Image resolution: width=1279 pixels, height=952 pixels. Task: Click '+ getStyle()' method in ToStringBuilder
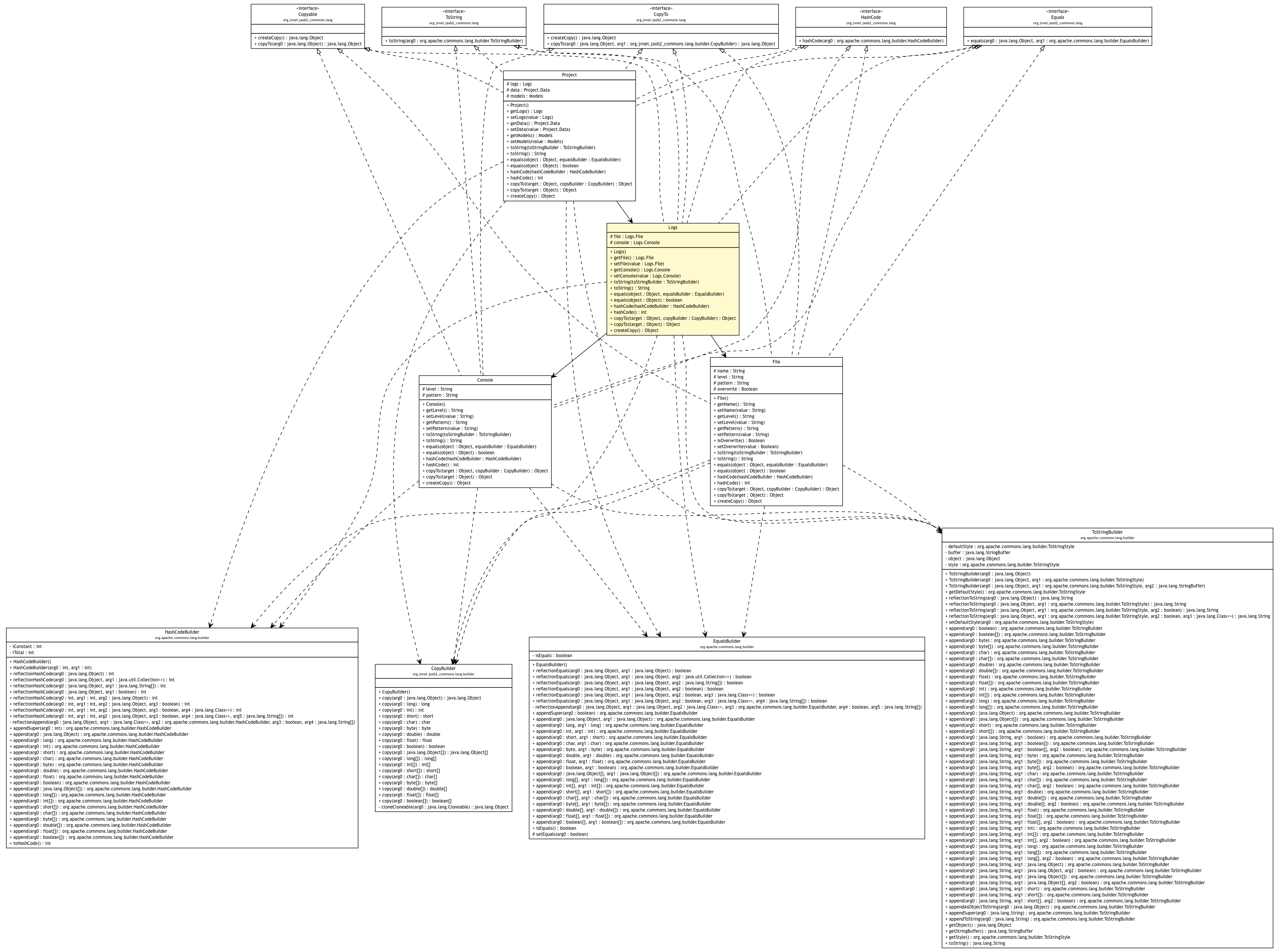pyautogui.click(x=1007, y=937)
